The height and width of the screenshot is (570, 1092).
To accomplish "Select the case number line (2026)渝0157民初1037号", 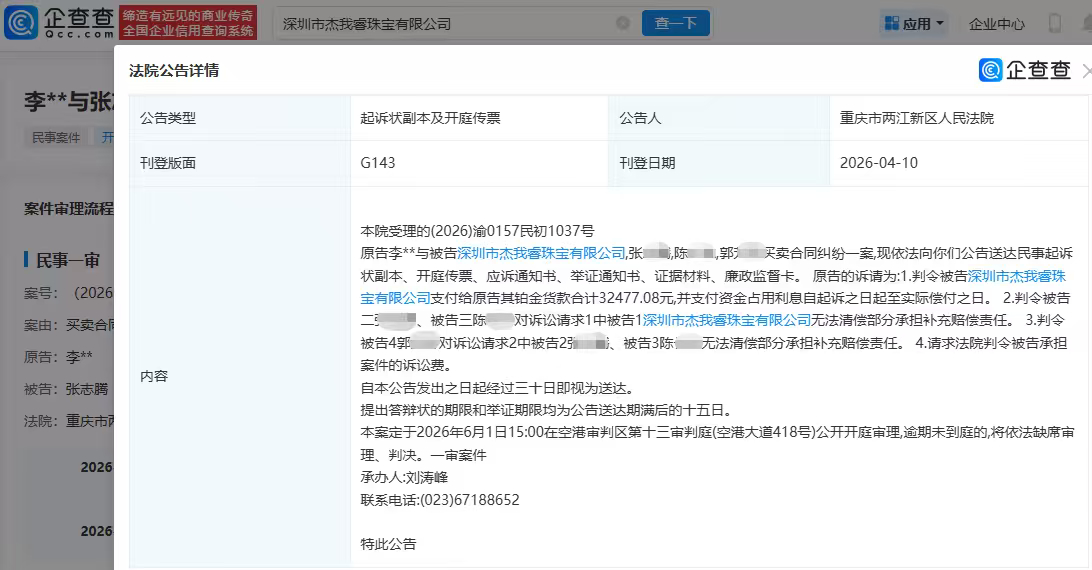I will pyautogui.click(x=477, y=231).
